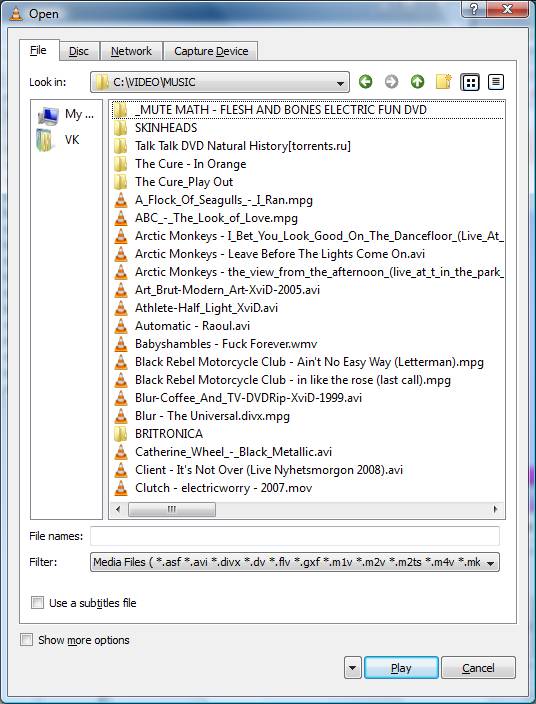Image resolution: width=536 pixels, height=704 pixels.
Task: Switch to the Network tab
Action: 131,51
